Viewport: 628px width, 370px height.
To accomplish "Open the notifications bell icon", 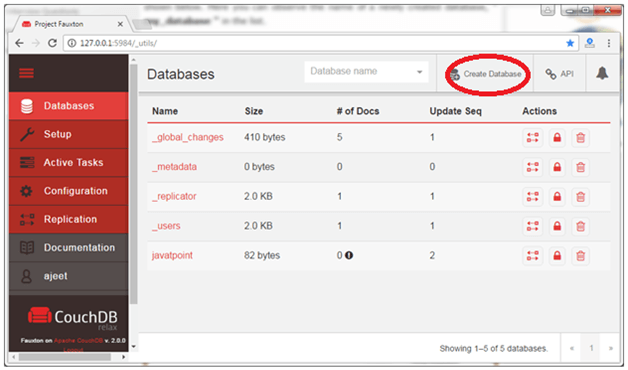I will click(602, 73).
